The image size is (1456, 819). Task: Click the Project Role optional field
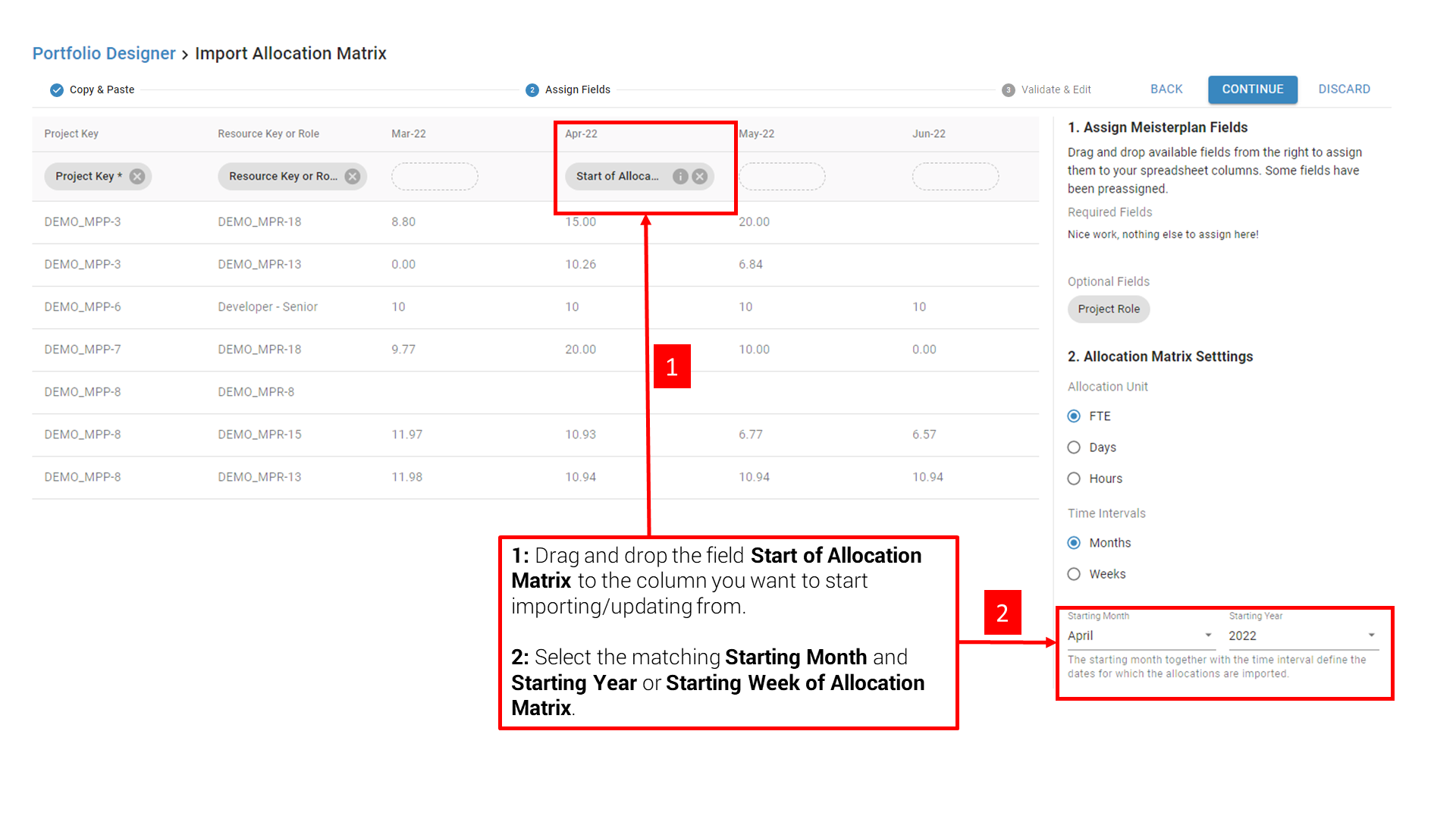[x=1108, y=309]
